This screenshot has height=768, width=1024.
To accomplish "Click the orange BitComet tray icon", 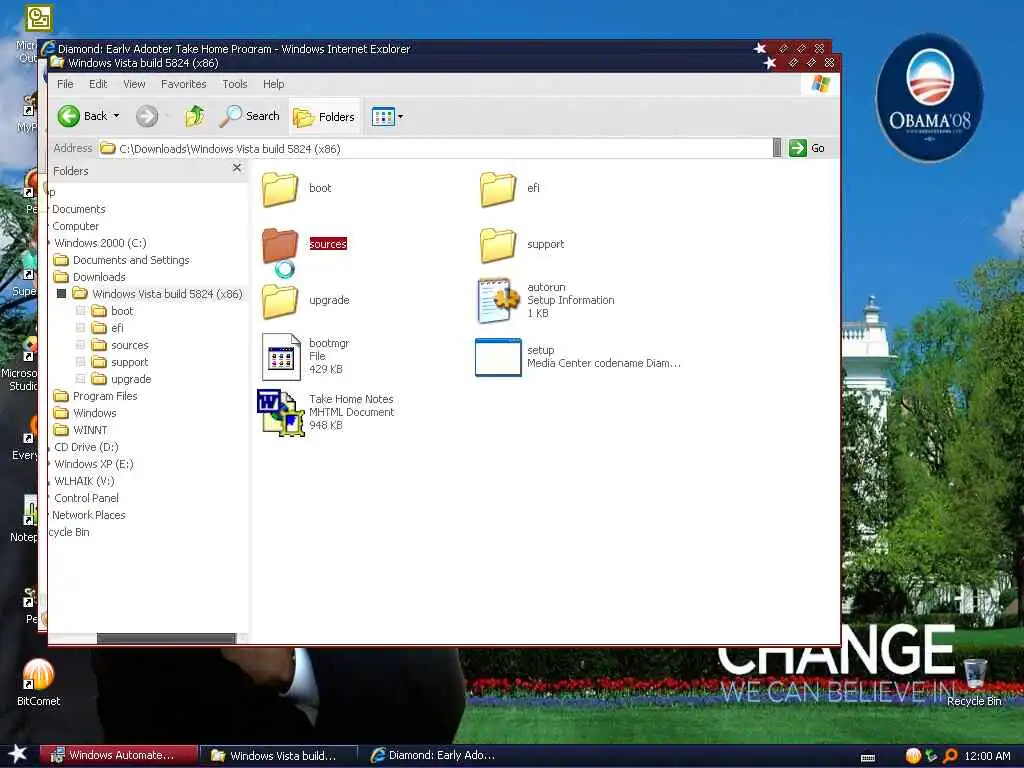I will point(913,756).
